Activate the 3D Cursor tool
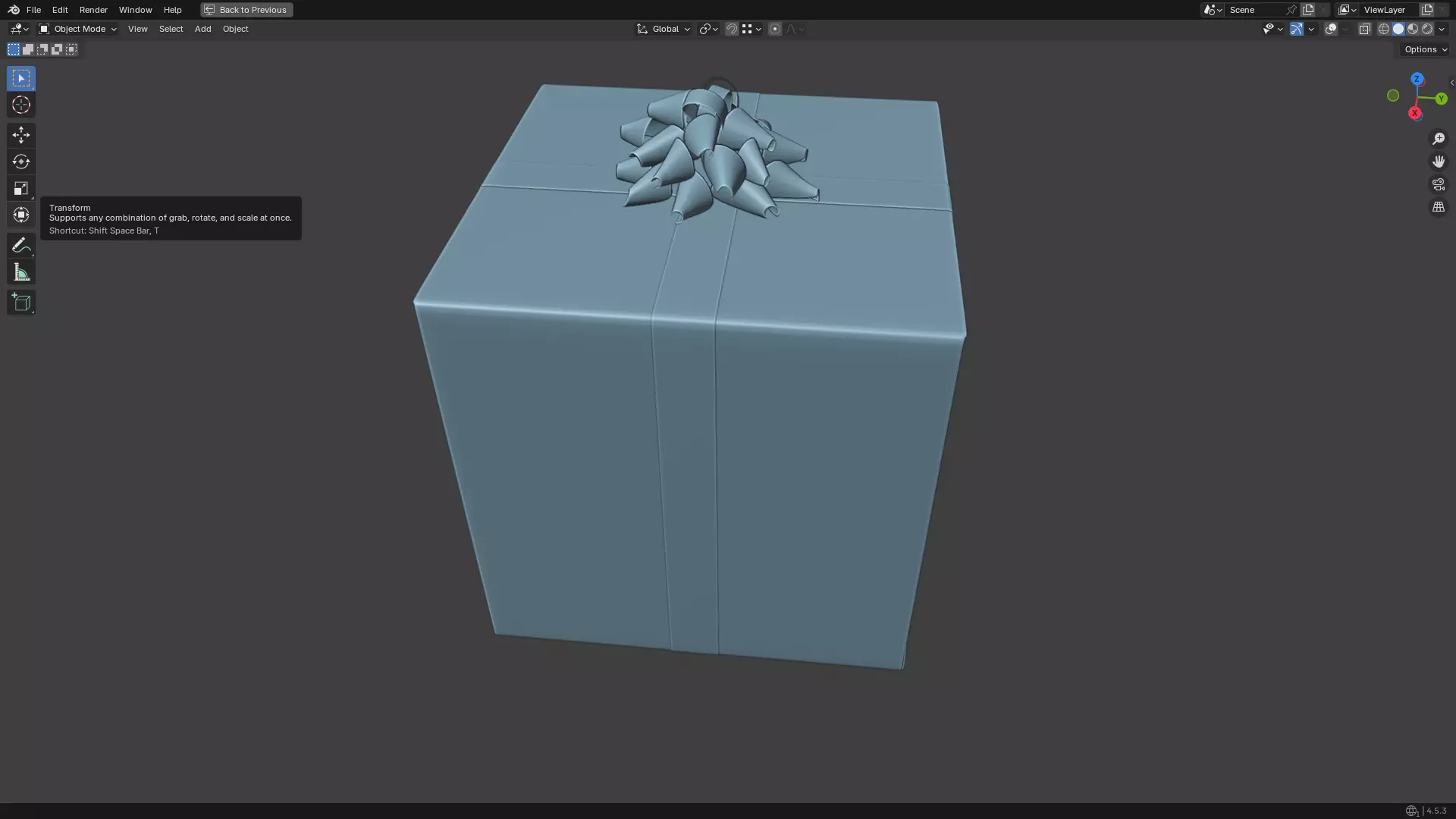The height and width of the screenshot is (819, 1456). click(x=21, y=105)
